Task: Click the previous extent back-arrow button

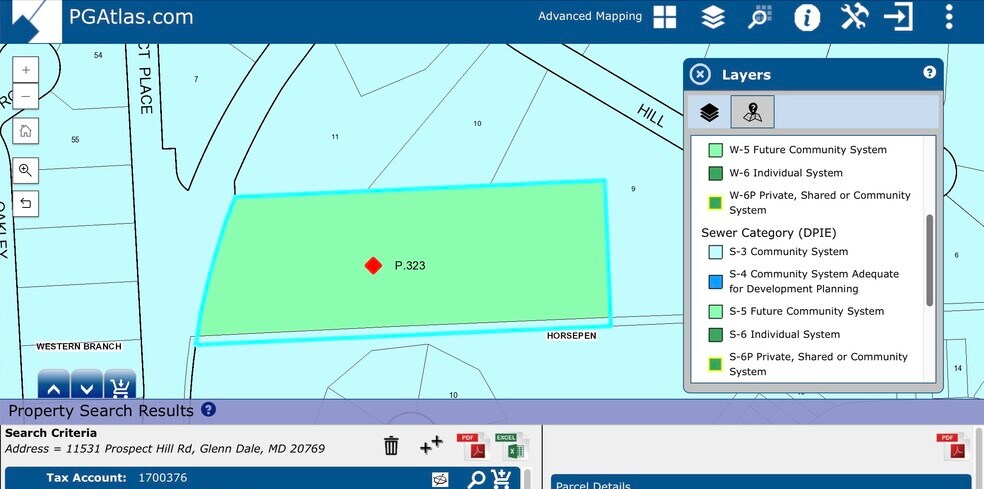Action: point(26,203)
